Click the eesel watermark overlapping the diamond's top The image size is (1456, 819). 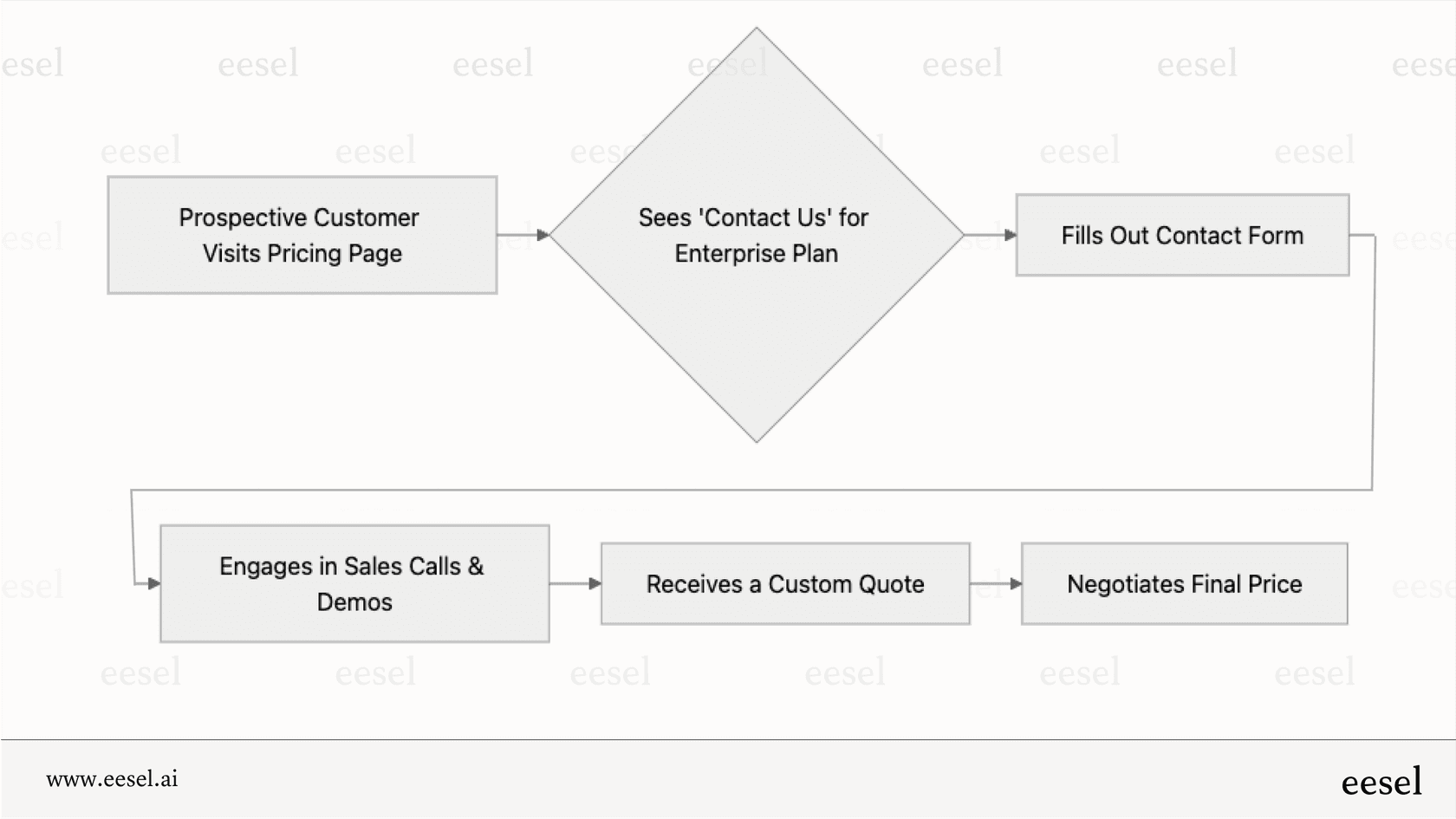click(727, 63)
